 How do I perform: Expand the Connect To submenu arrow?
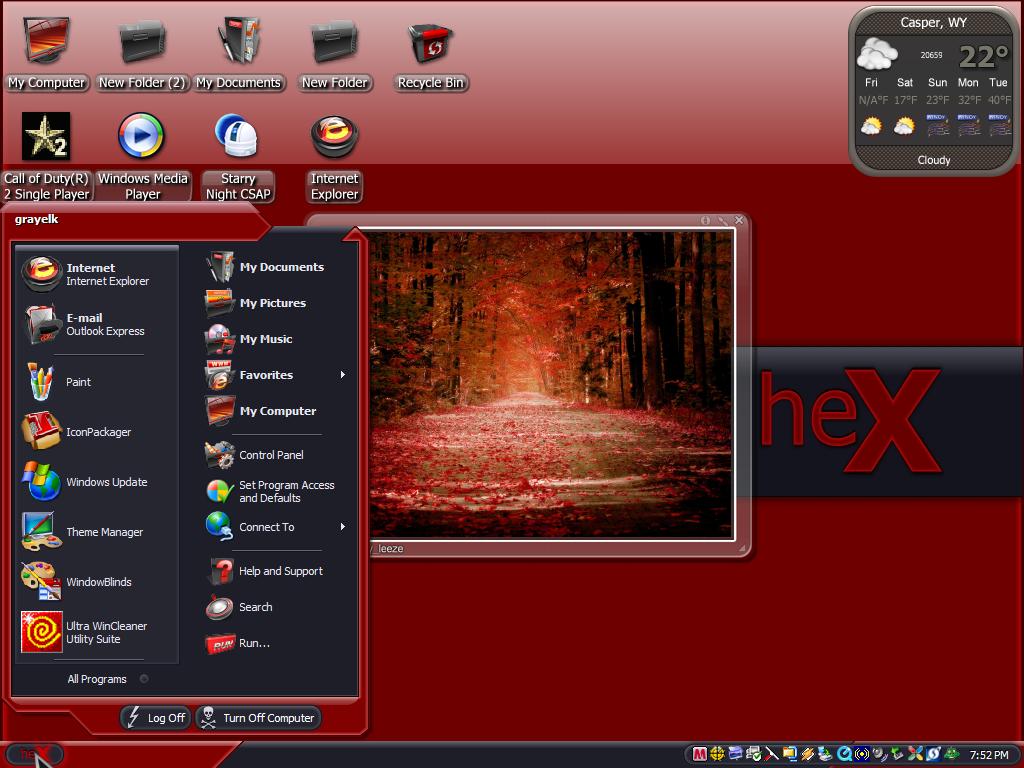click(x=342, y=526)
